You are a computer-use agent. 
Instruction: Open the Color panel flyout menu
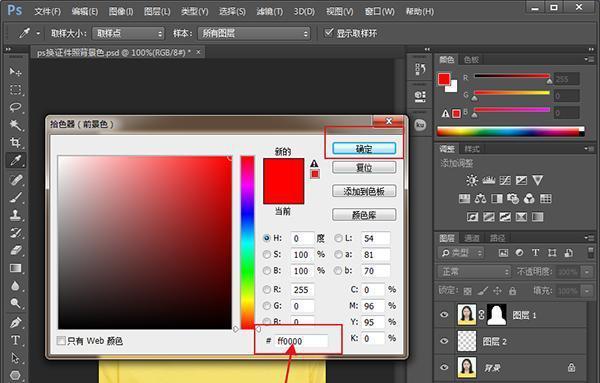[590, 59]
